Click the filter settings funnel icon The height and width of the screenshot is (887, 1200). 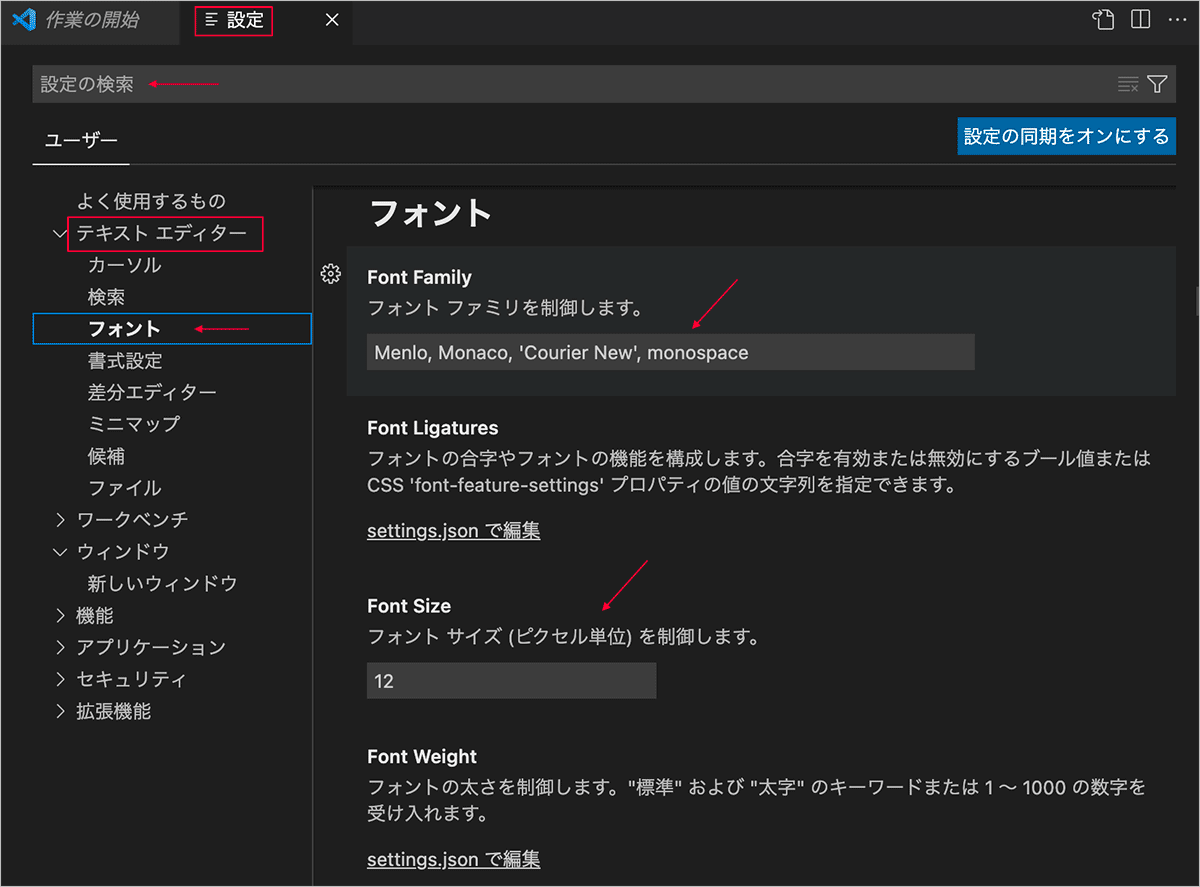(x=1157, y=84)
